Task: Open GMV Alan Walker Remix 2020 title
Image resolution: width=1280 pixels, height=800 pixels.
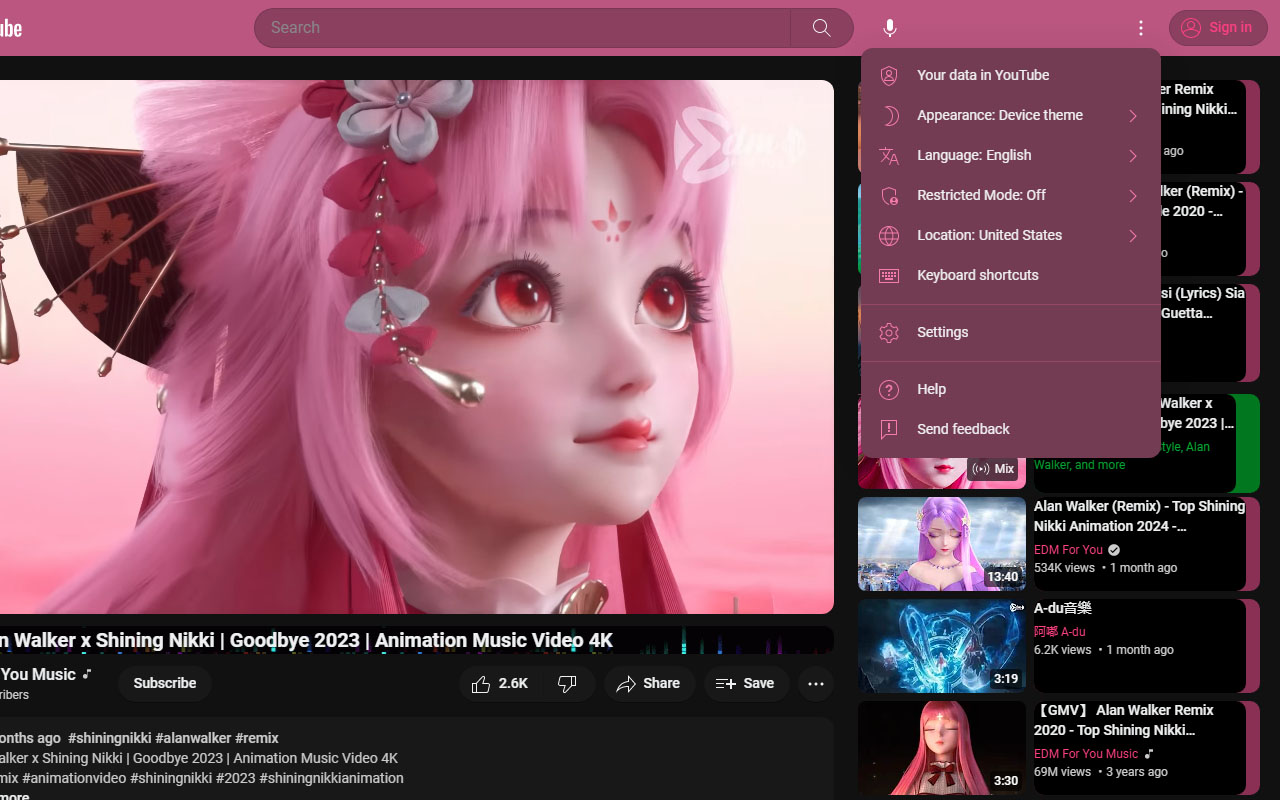Action: 1124,720
